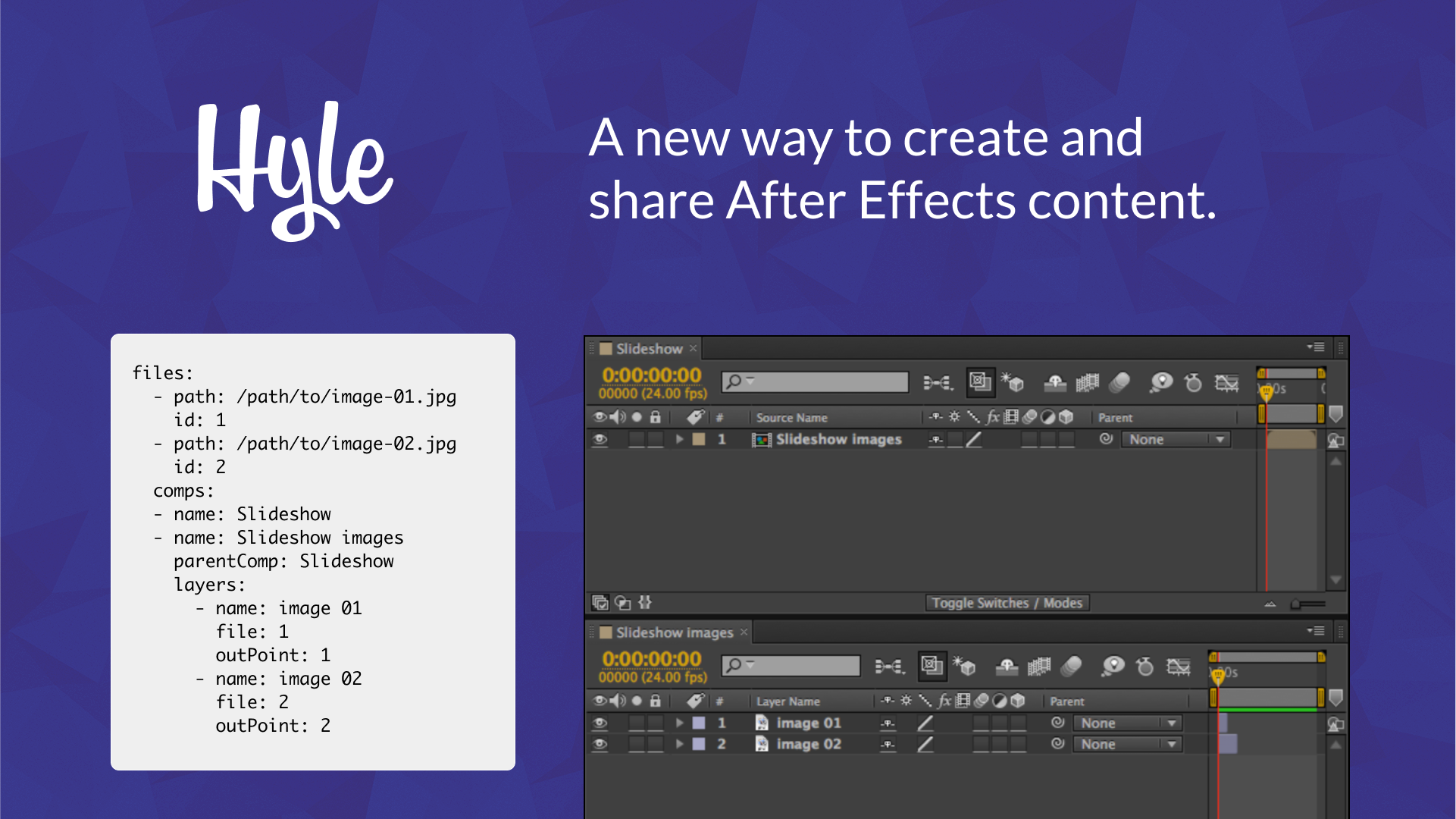The image size is (1456, 819).
Task: Click label color swatch of image 01
Action: [699, 723]
